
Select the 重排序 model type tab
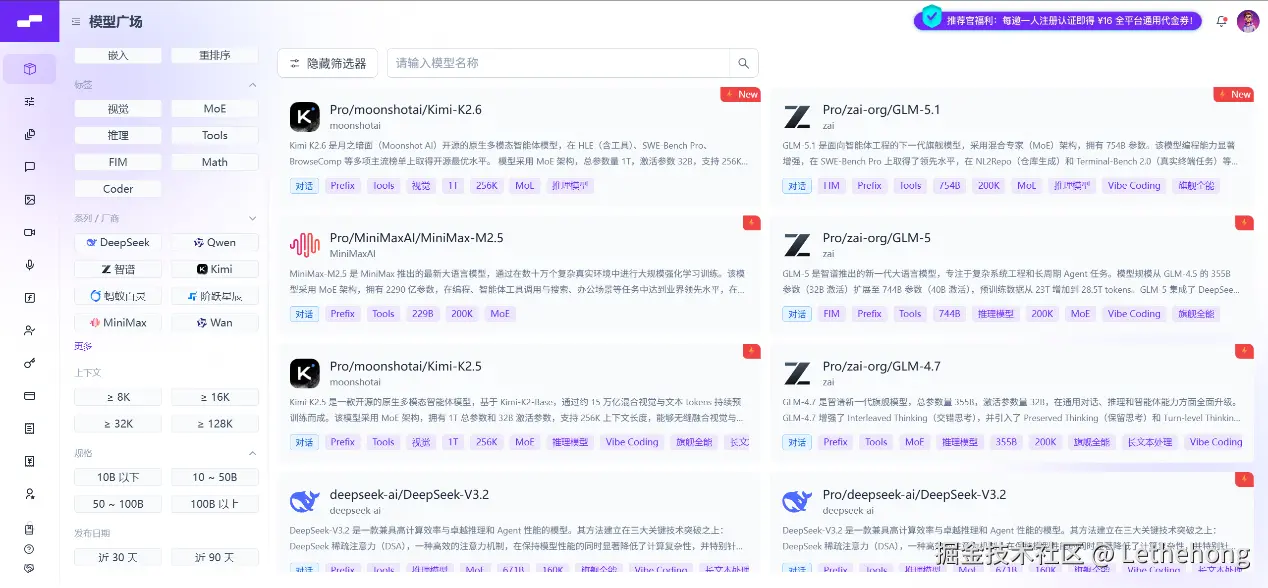(x=215, y=56)
